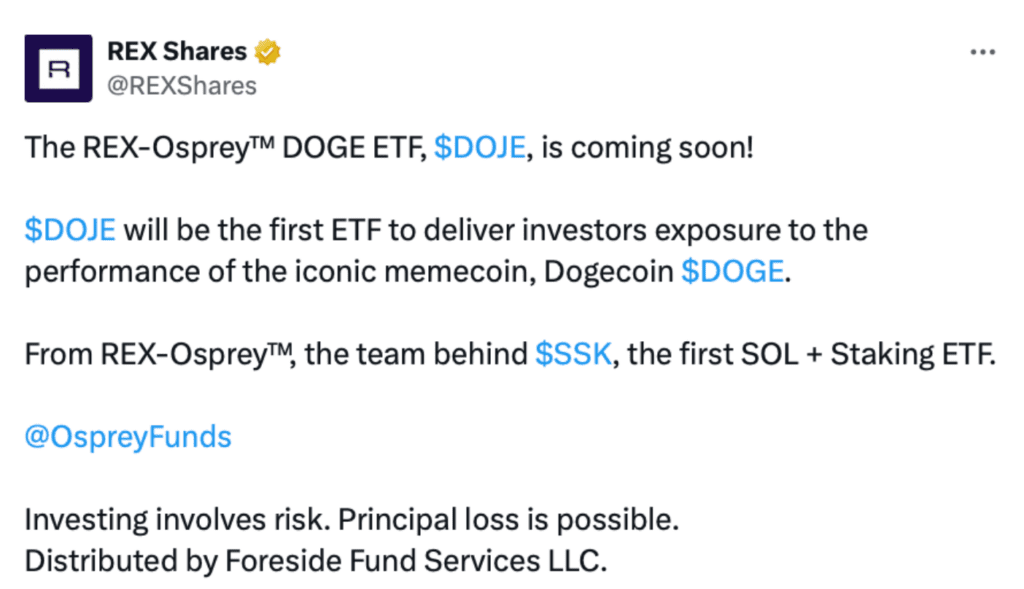Click the $SSK cashtag link
Screen dimensions: 1024x589
pyautogui.click(x=573, y=355)
